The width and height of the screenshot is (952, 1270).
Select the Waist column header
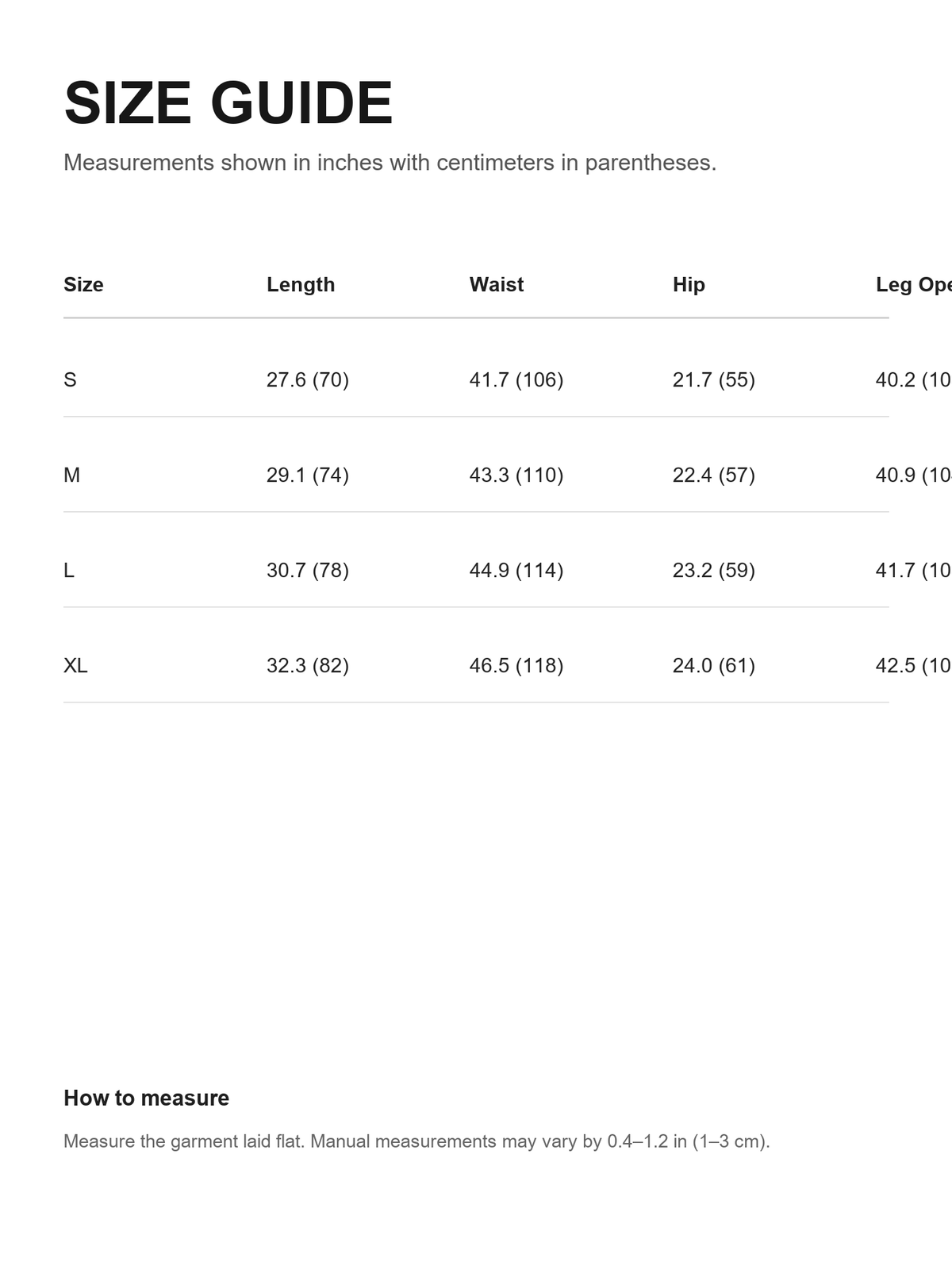(497, 284)
